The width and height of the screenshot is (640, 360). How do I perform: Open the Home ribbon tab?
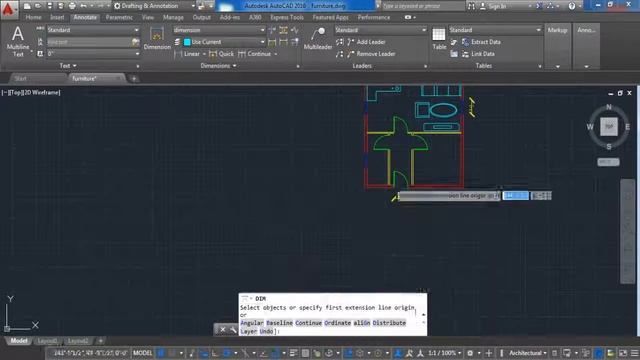[33, 17]
